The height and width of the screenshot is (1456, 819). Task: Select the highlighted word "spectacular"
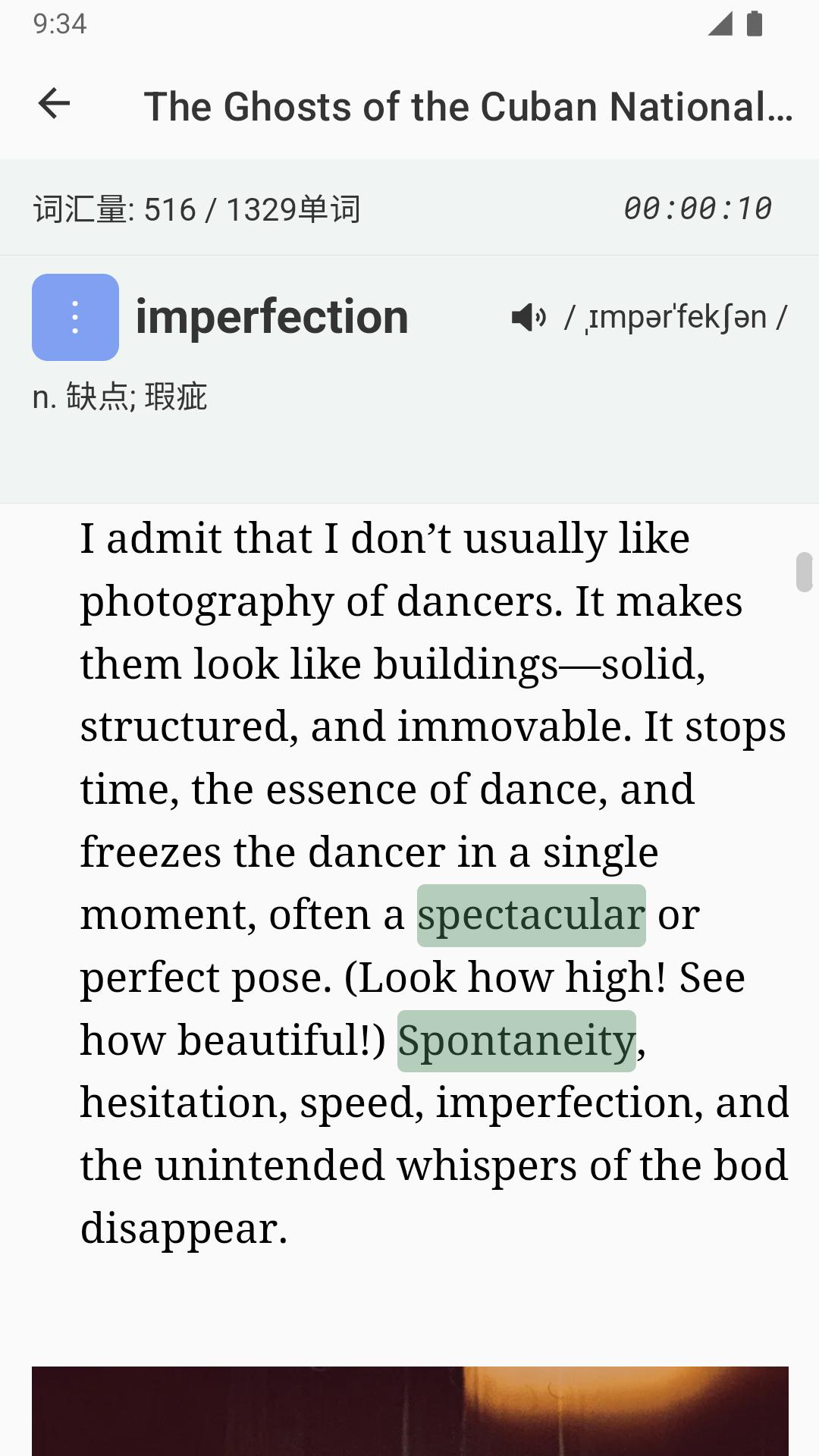[531, 915]
